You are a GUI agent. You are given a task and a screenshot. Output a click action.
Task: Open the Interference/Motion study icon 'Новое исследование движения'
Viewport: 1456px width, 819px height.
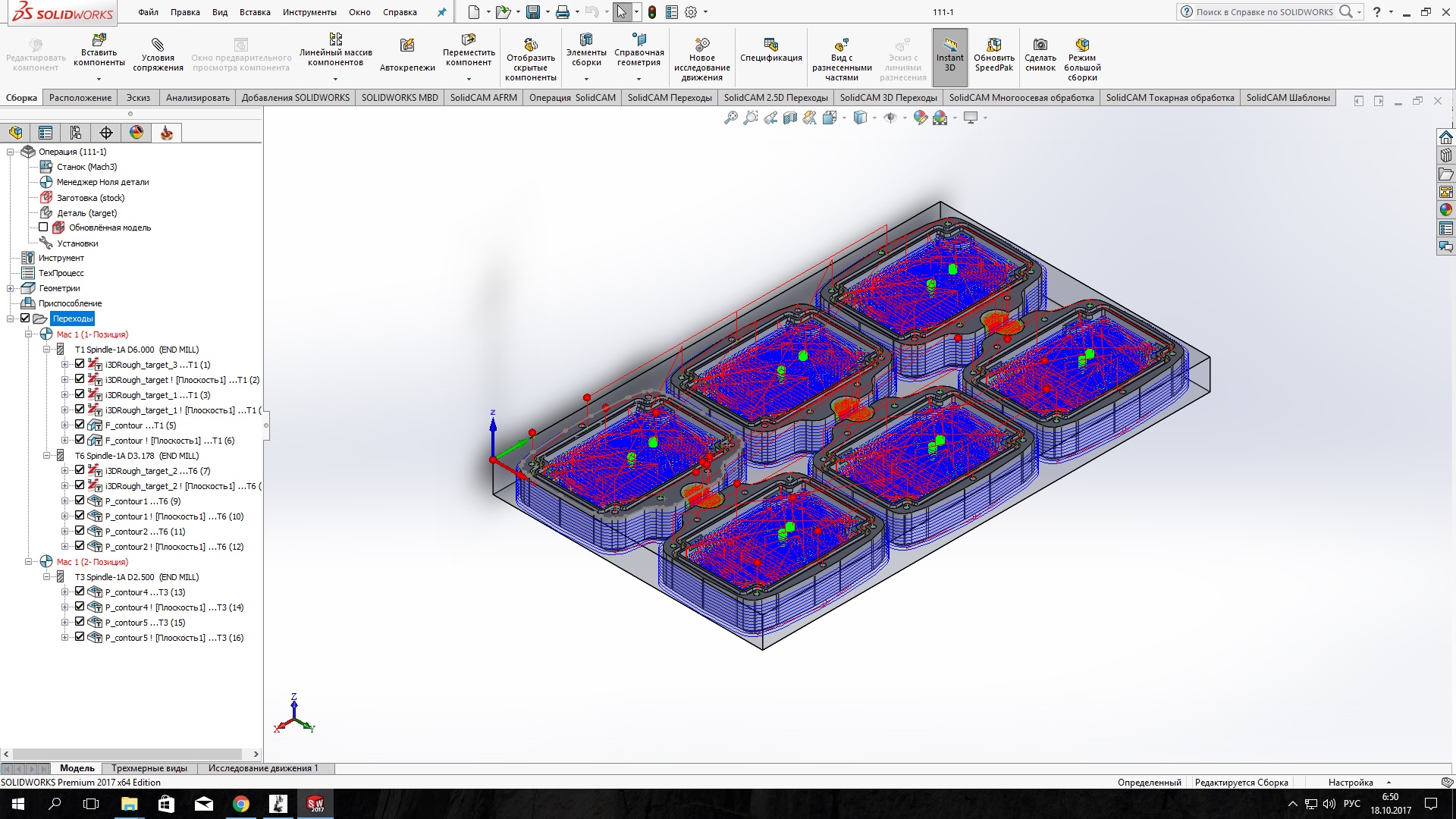701,45
